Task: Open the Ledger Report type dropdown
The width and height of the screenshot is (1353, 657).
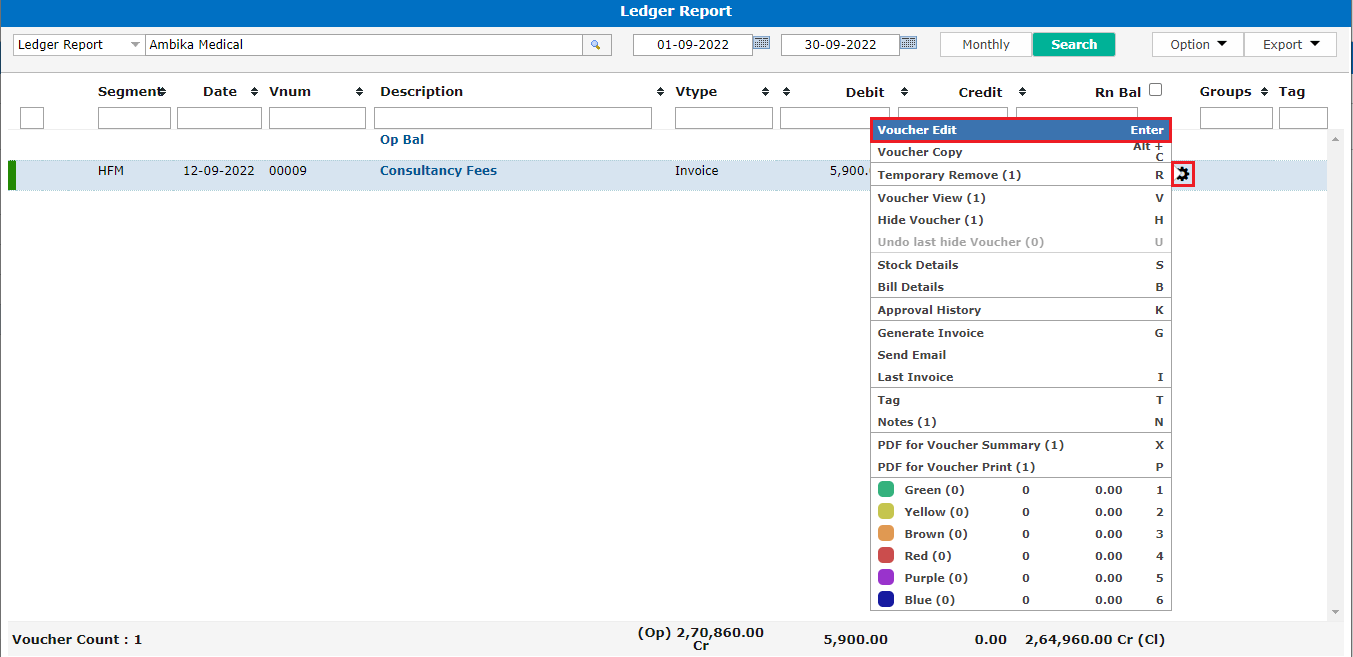Action: point(135,45)
